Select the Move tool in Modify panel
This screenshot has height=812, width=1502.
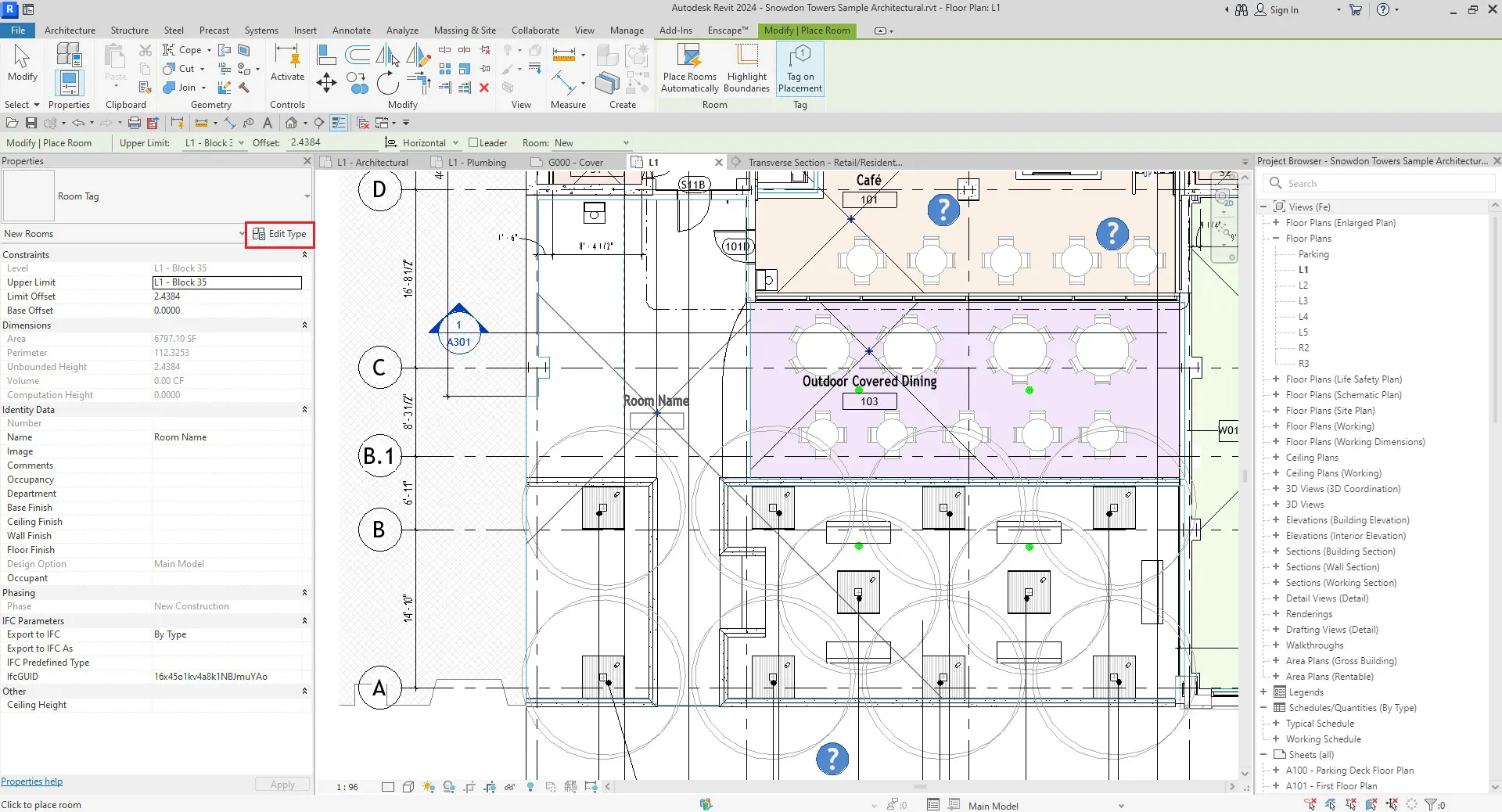[x=326, y=83]
